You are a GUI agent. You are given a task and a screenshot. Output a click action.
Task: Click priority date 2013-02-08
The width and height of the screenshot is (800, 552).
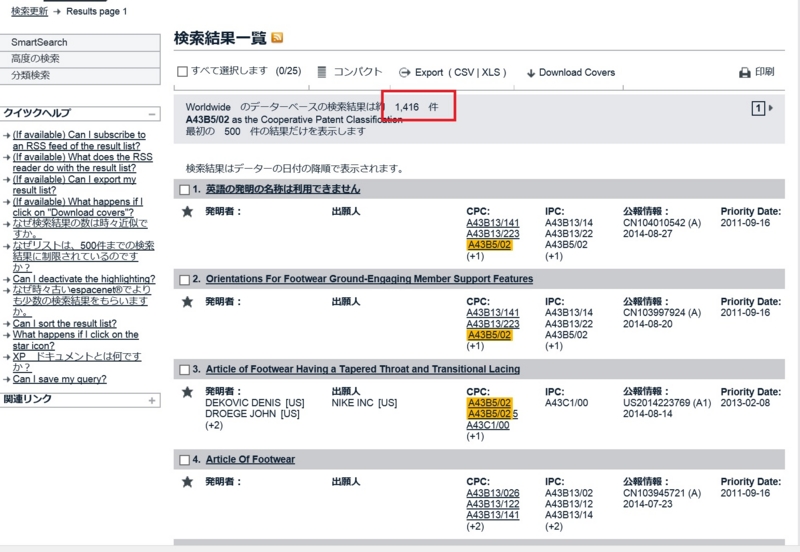tap(745, 403)
